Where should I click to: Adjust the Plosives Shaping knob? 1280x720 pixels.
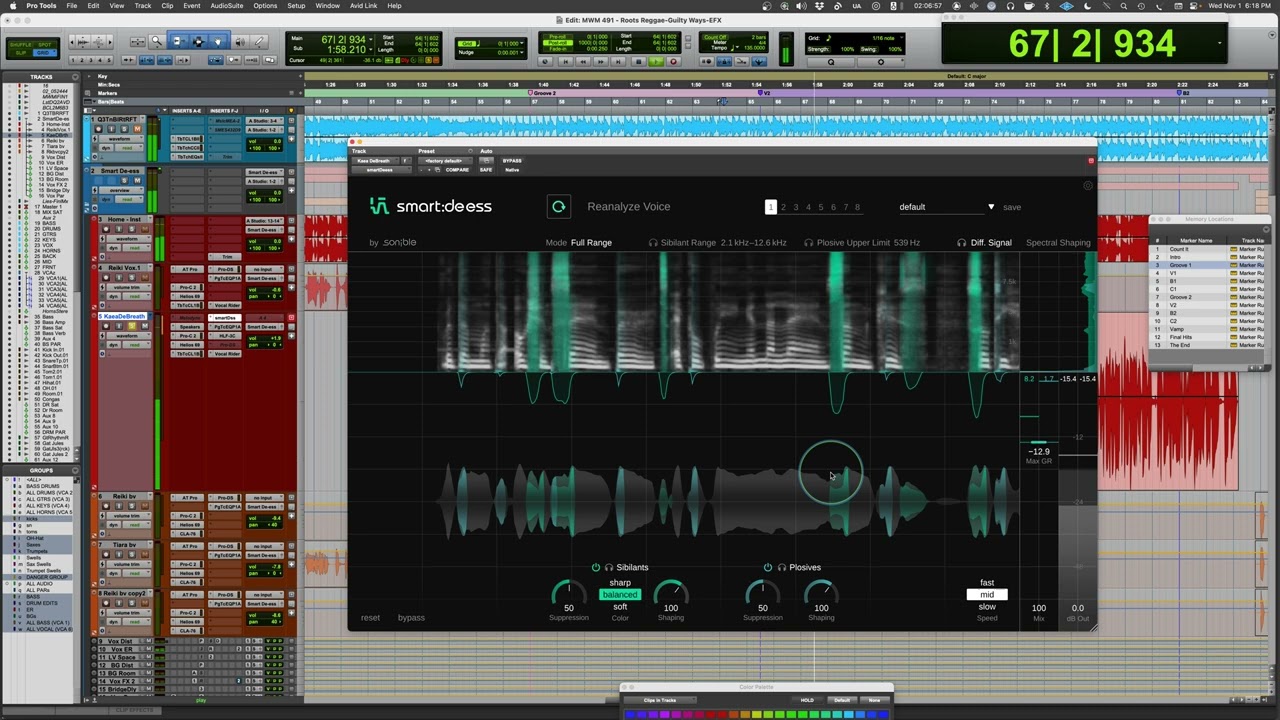pyautogui.click(x=821, y=594)
